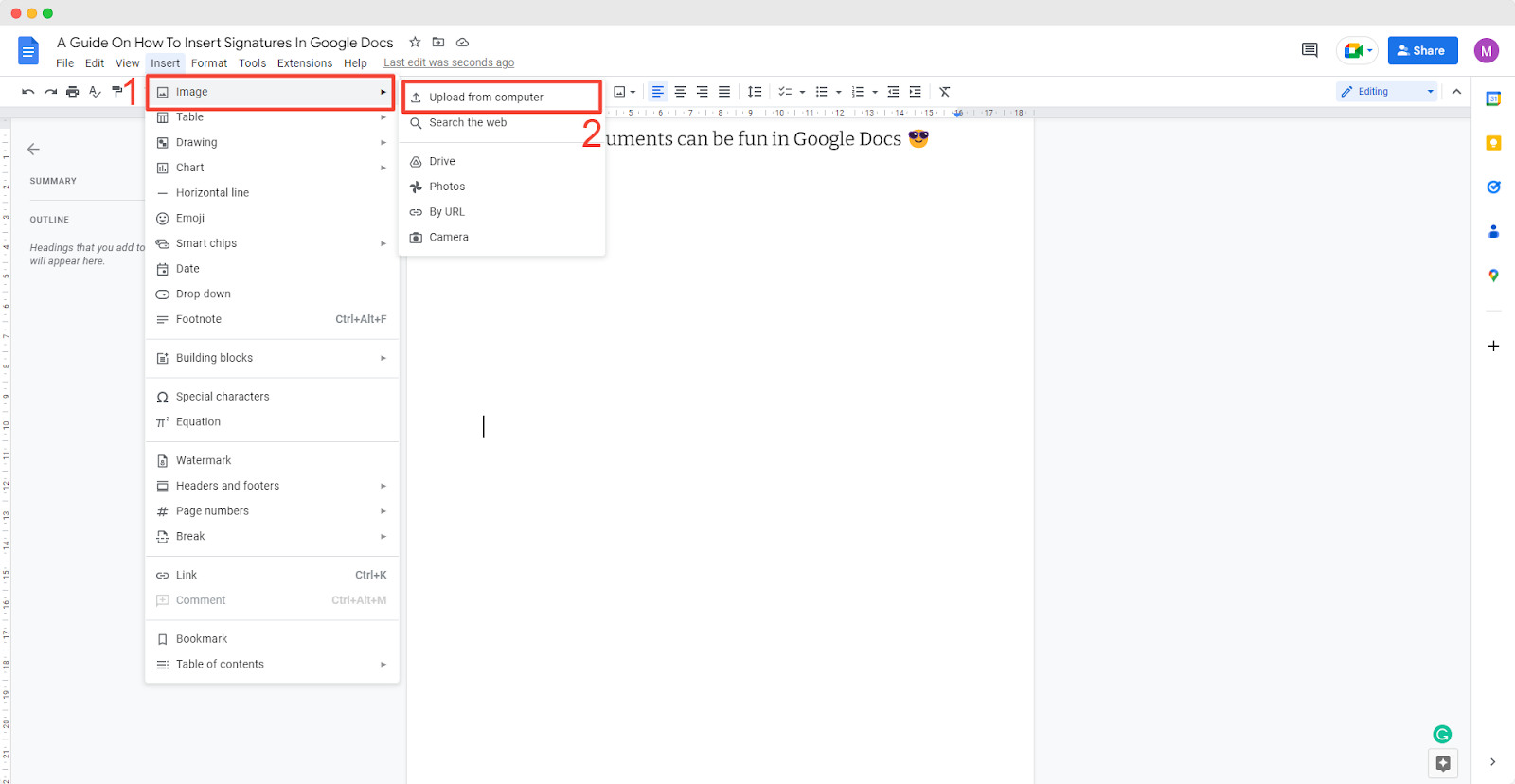This screenshot has height=784, width=1515.
Task: Select Footnote menu item
Action: pos(272,319)
